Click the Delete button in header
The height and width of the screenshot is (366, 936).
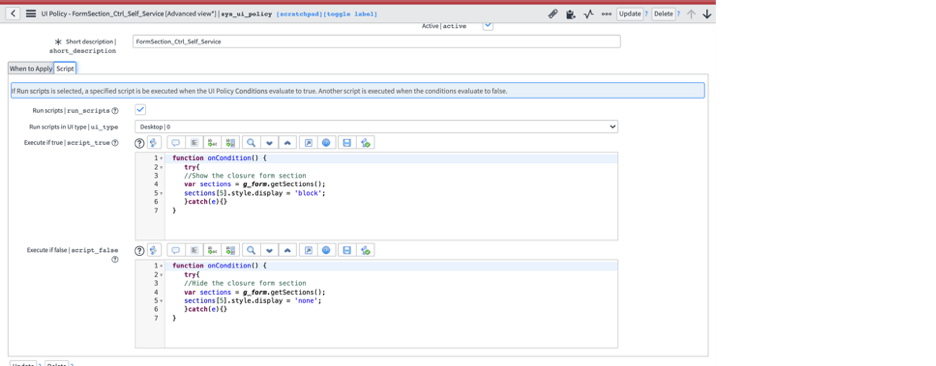click(663, 14)
